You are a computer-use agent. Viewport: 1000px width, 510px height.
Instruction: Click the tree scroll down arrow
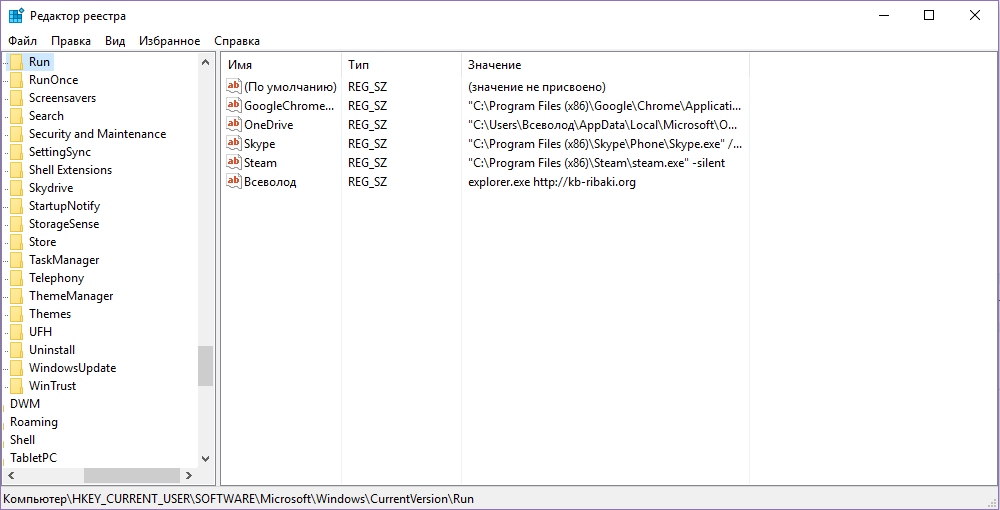tap(205, 458)
